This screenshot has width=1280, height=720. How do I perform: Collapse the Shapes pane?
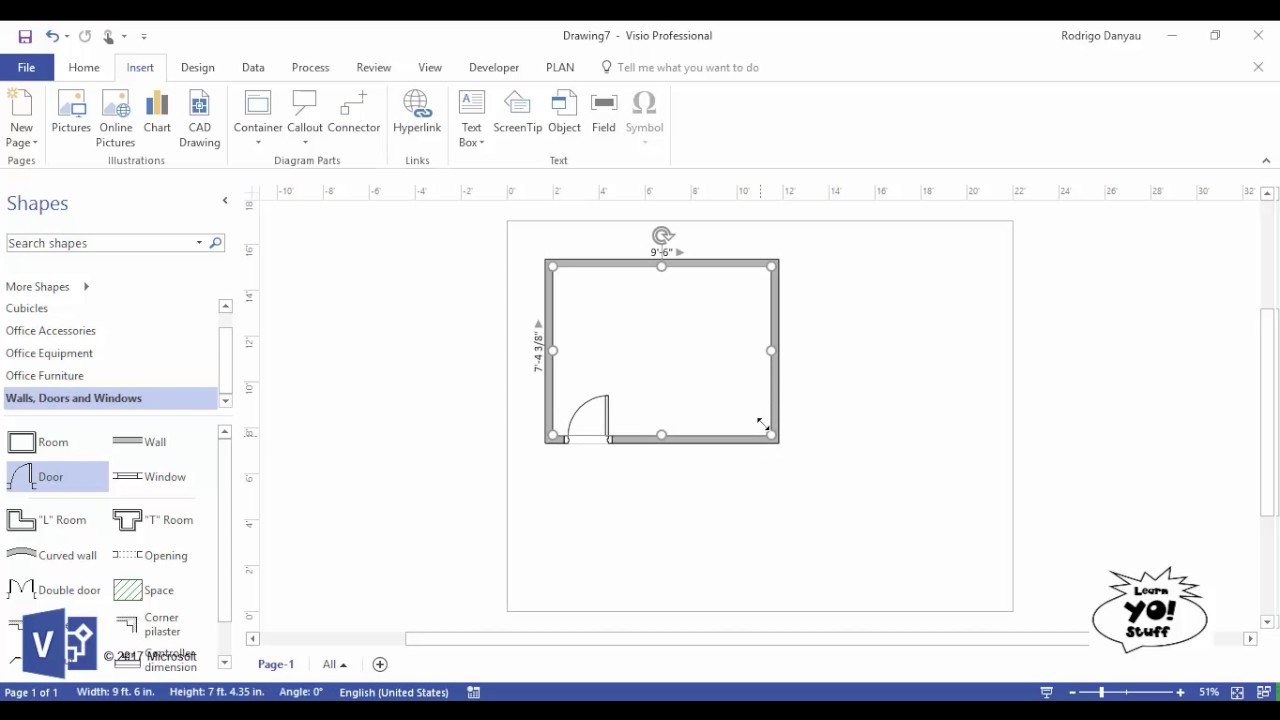click(225, 201)
